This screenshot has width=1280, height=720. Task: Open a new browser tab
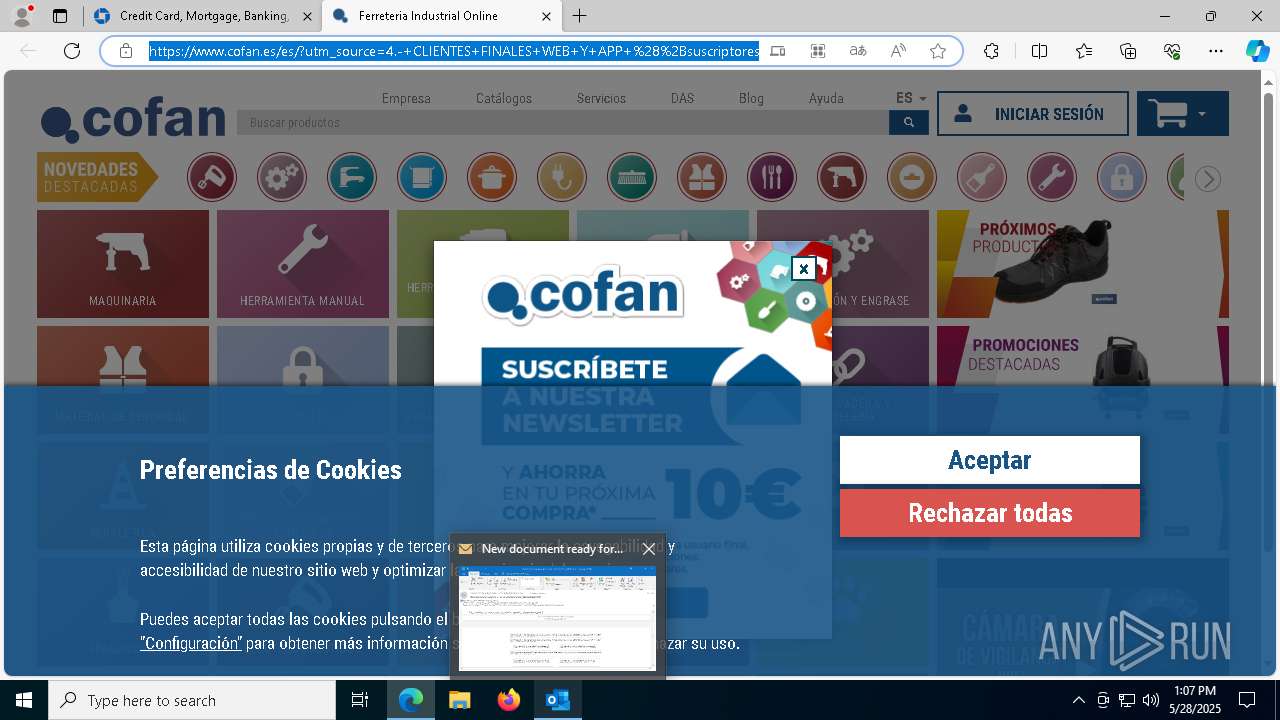click(580, 16)
